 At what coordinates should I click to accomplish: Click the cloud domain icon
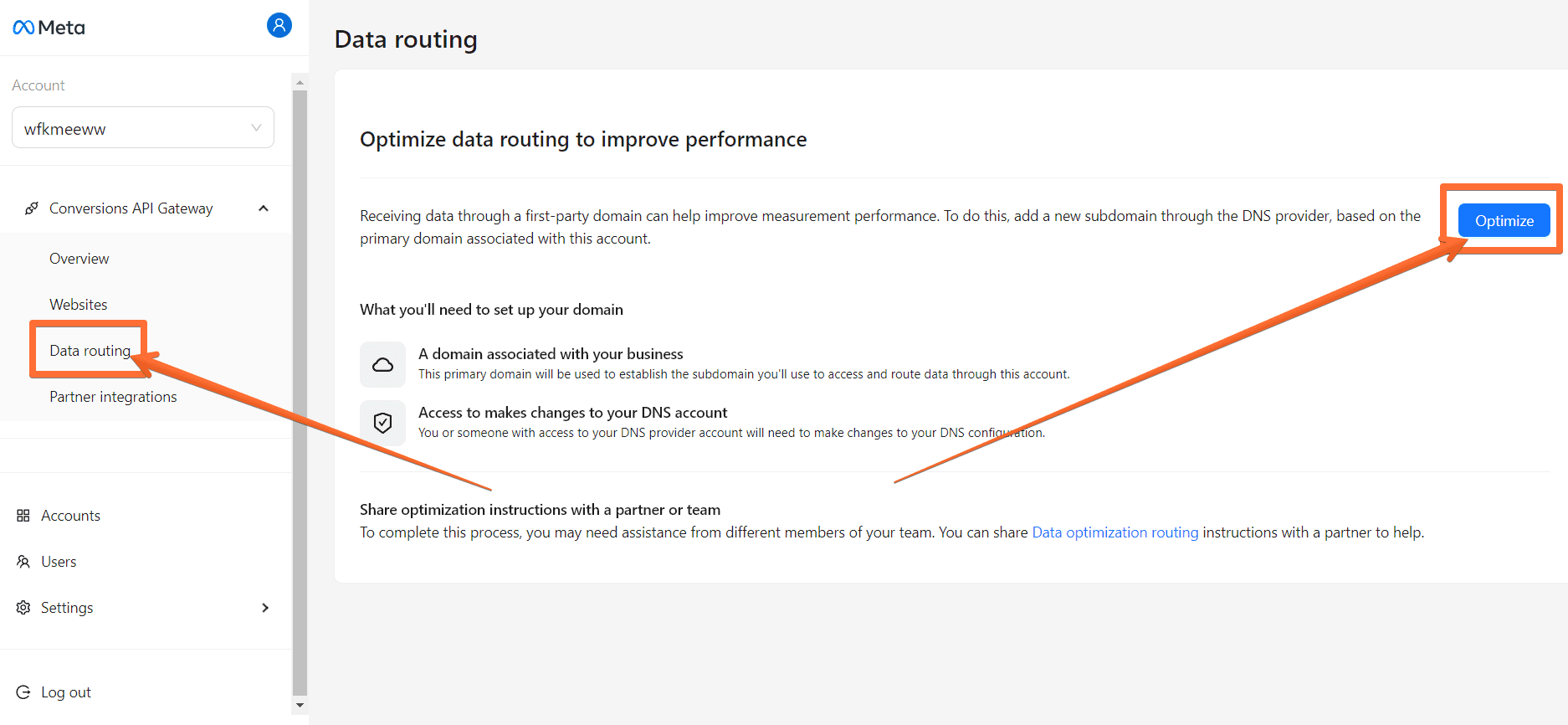[x=382, y=364]
